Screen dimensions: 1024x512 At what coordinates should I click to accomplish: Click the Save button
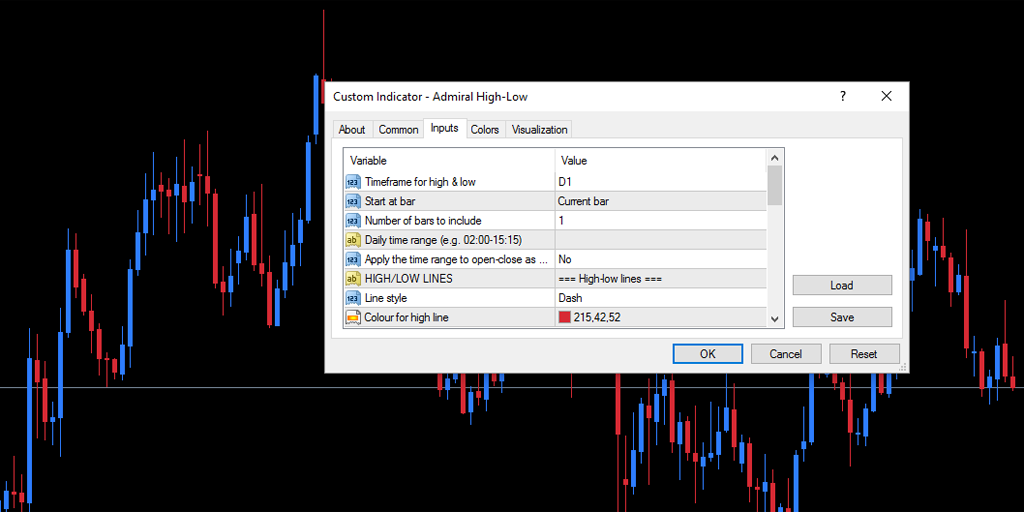pos(842,317)
